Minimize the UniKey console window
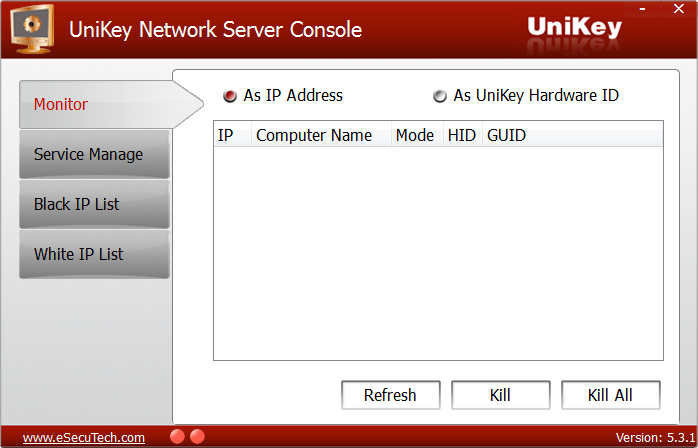Viewport: 698px width, 448px height. click(x=642, y=8)
